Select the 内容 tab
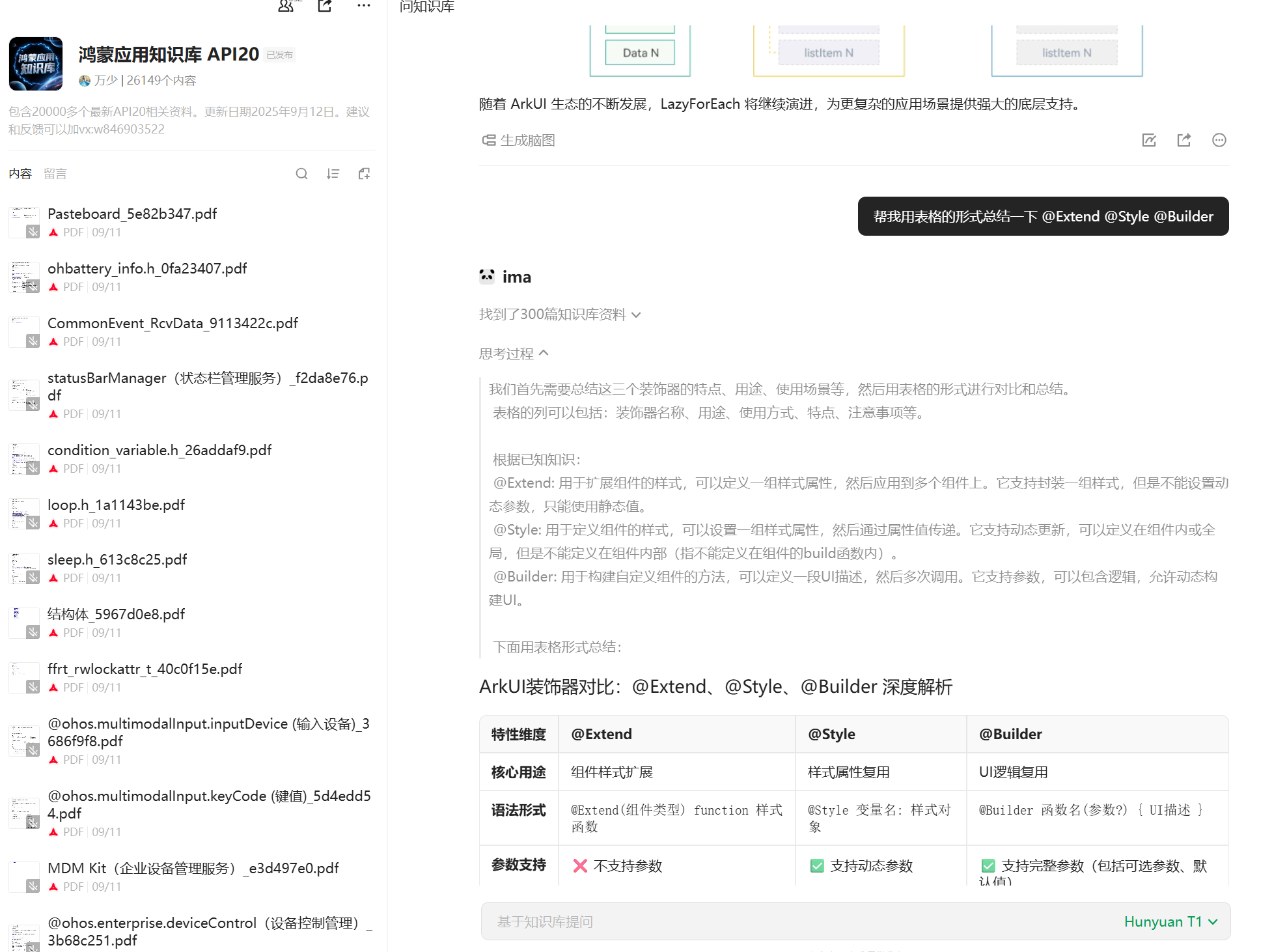Viewport: 1274px width, 952px height. click(20, 174)
